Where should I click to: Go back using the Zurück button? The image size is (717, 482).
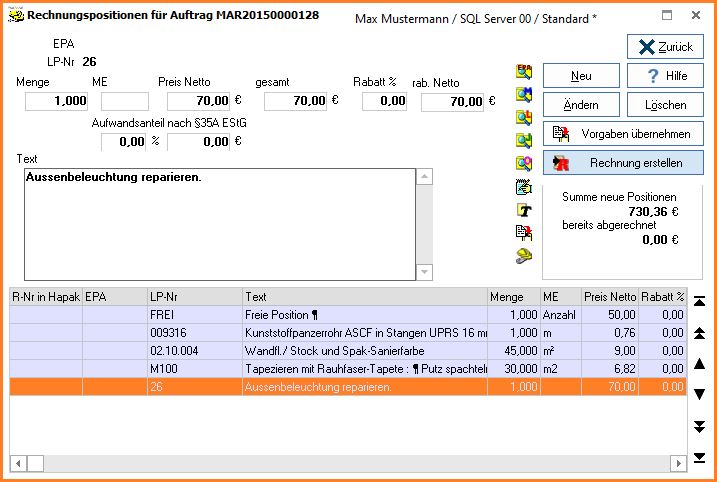pyautogui.click(x=665, y=47)
